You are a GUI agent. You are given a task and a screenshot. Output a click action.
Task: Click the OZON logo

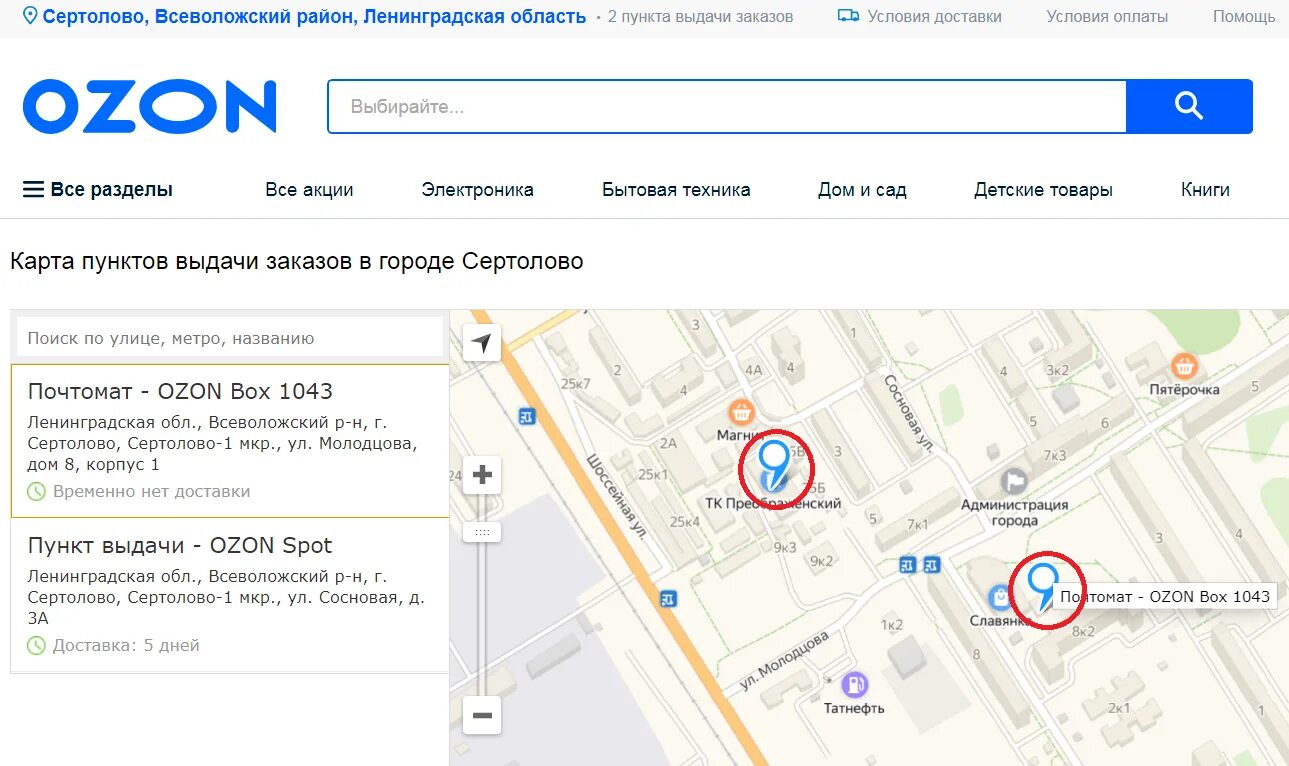pyautogui.click(x=150, y=106)
